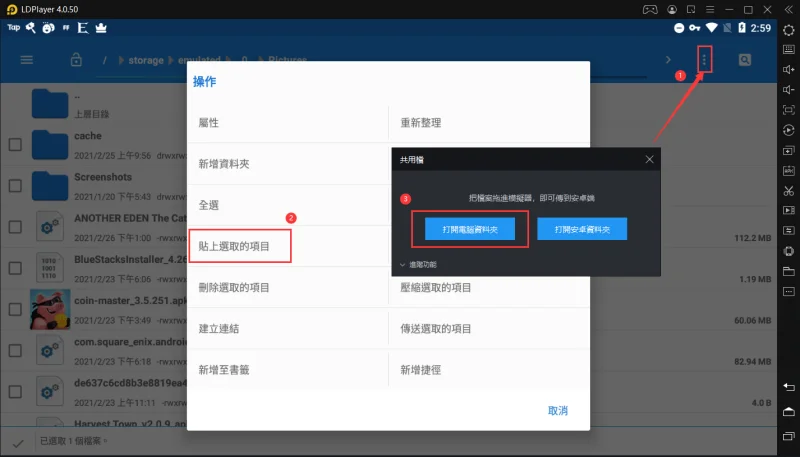
Task: Click the volume up sidebar icon
Action: point(789,69)
